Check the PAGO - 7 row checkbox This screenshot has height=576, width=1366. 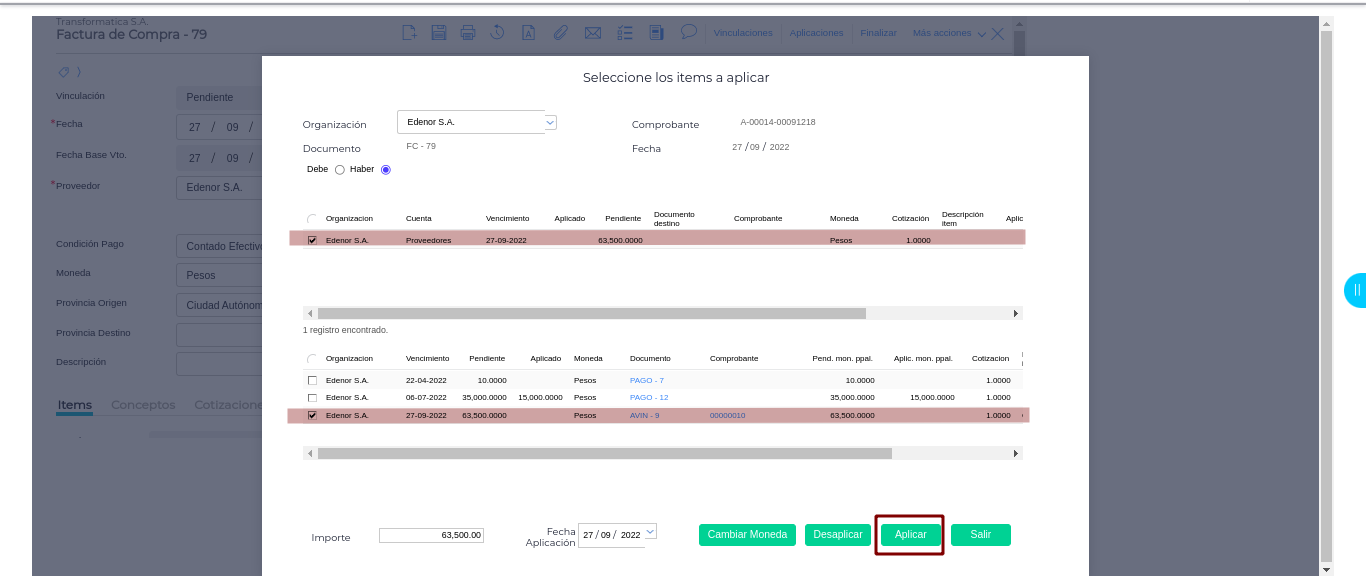tap(312, 381)
